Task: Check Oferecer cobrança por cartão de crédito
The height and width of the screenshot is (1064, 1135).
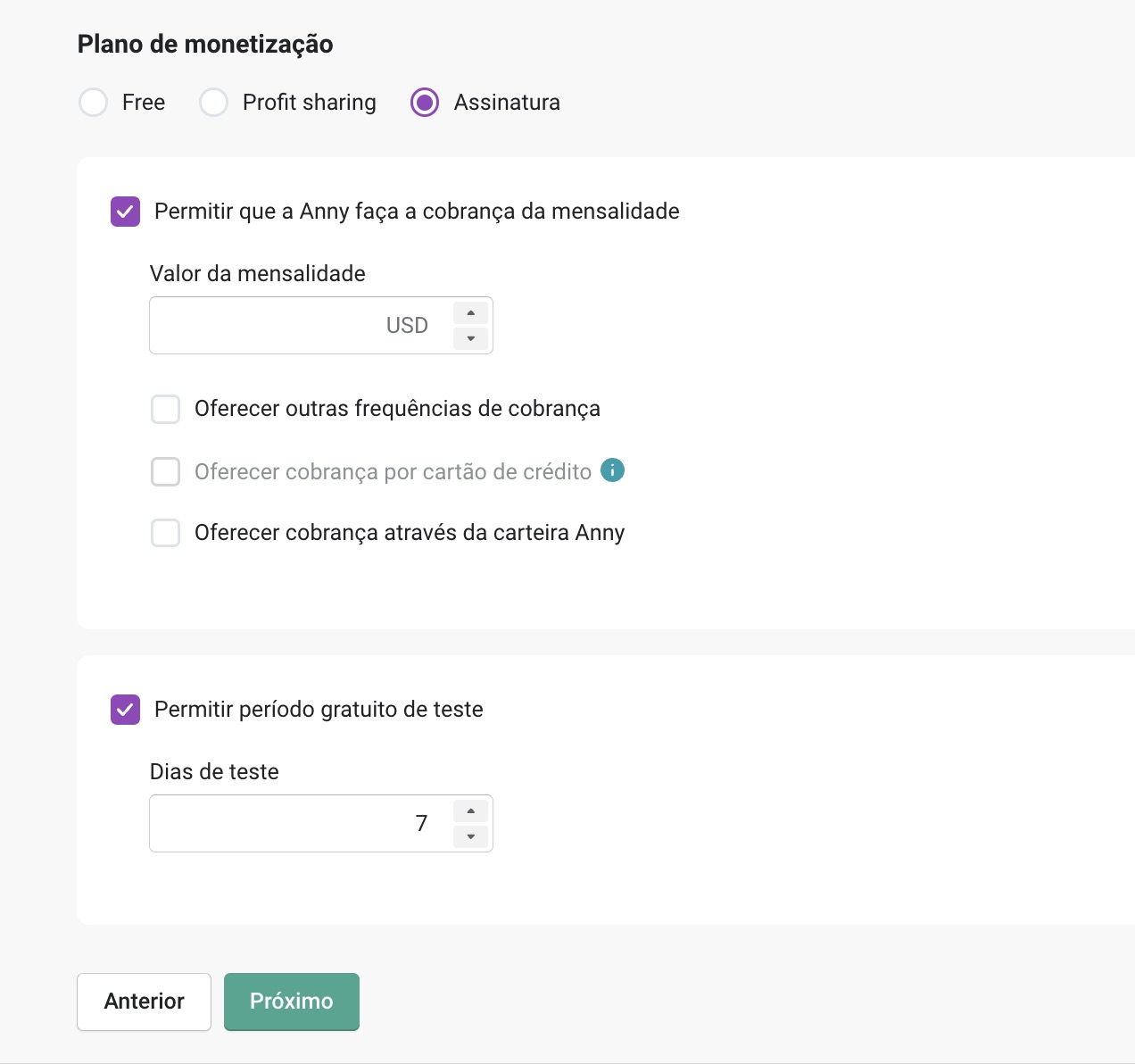Action: pos(166,471)
